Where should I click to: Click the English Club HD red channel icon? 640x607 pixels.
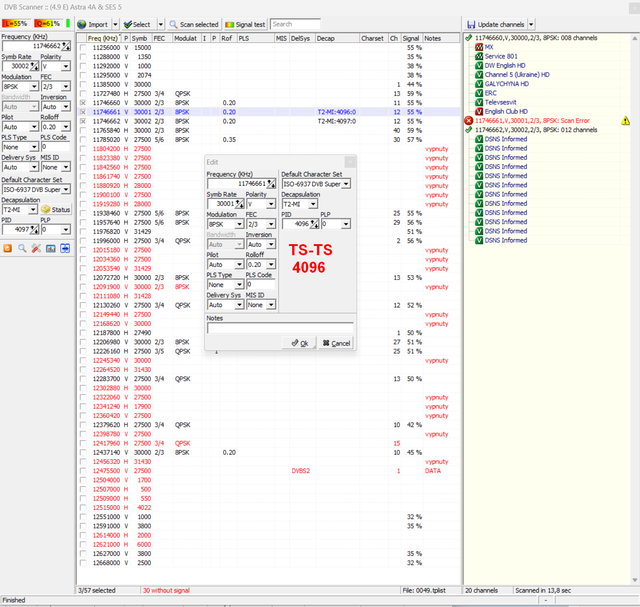pyautogui.click(x=479, y=111)
